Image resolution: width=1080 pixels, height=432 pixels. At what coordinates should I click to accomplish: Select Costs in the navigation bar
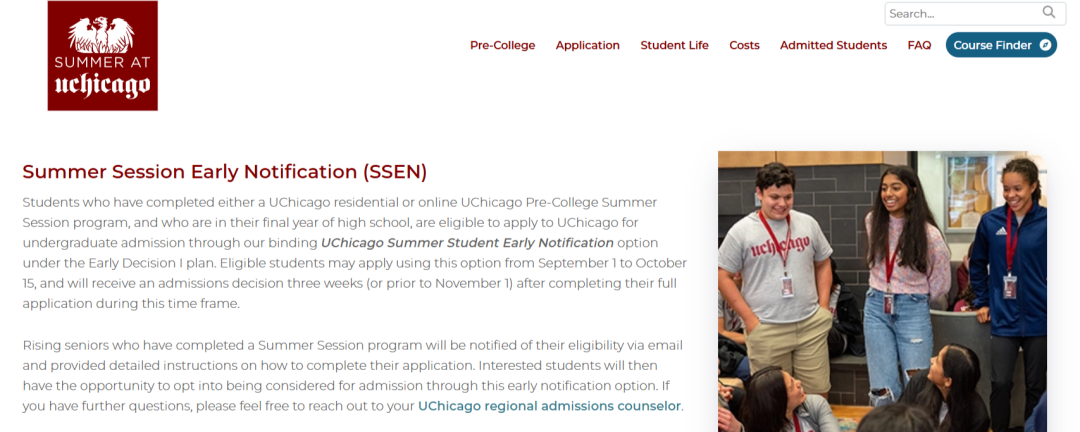click(x=744, y=45)
